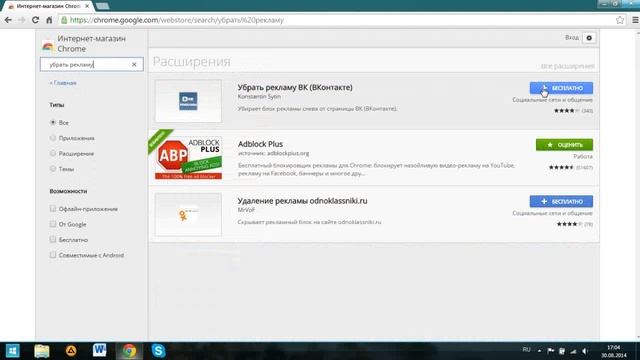Viewport: 640px width, 360px height.
Task: Click источник: adblockplus.org text
Action: pos(273,153)
